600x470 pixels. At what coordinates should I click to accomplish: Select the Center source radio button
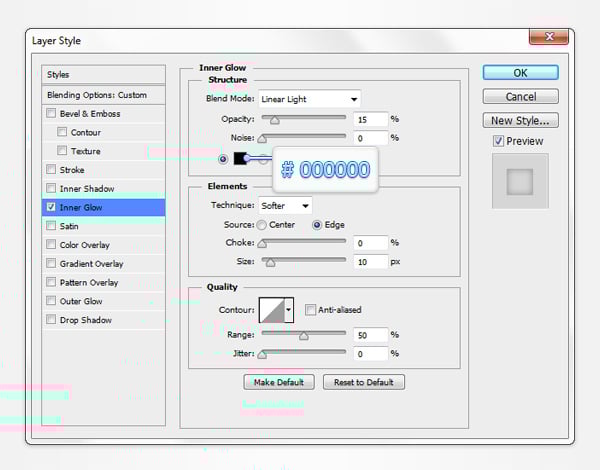tap(262, 225)
